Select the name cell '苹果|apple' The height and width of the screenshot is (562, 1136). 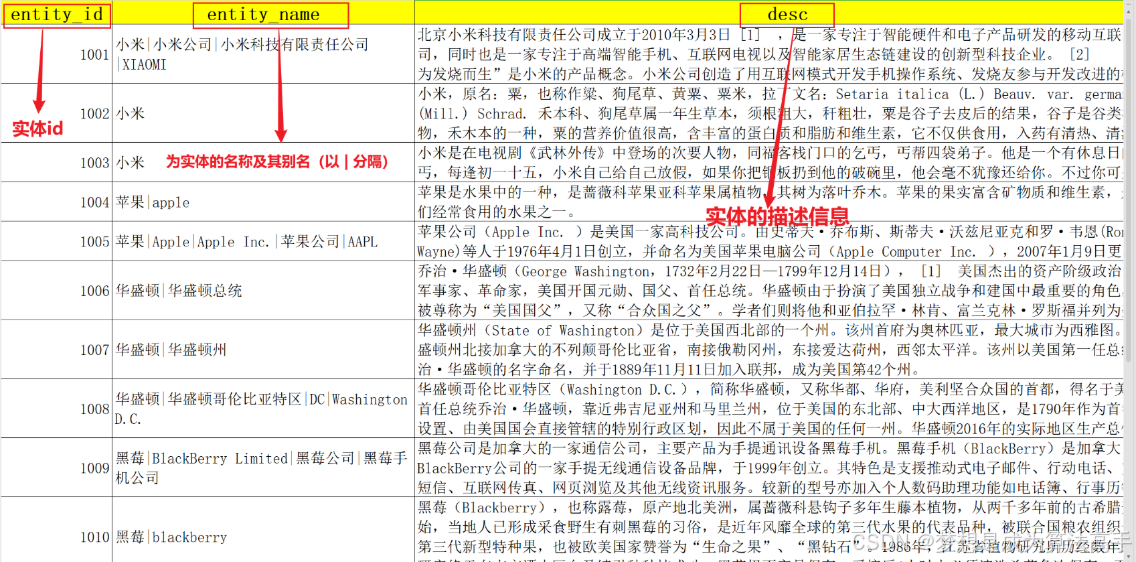(x=264, y=202)
